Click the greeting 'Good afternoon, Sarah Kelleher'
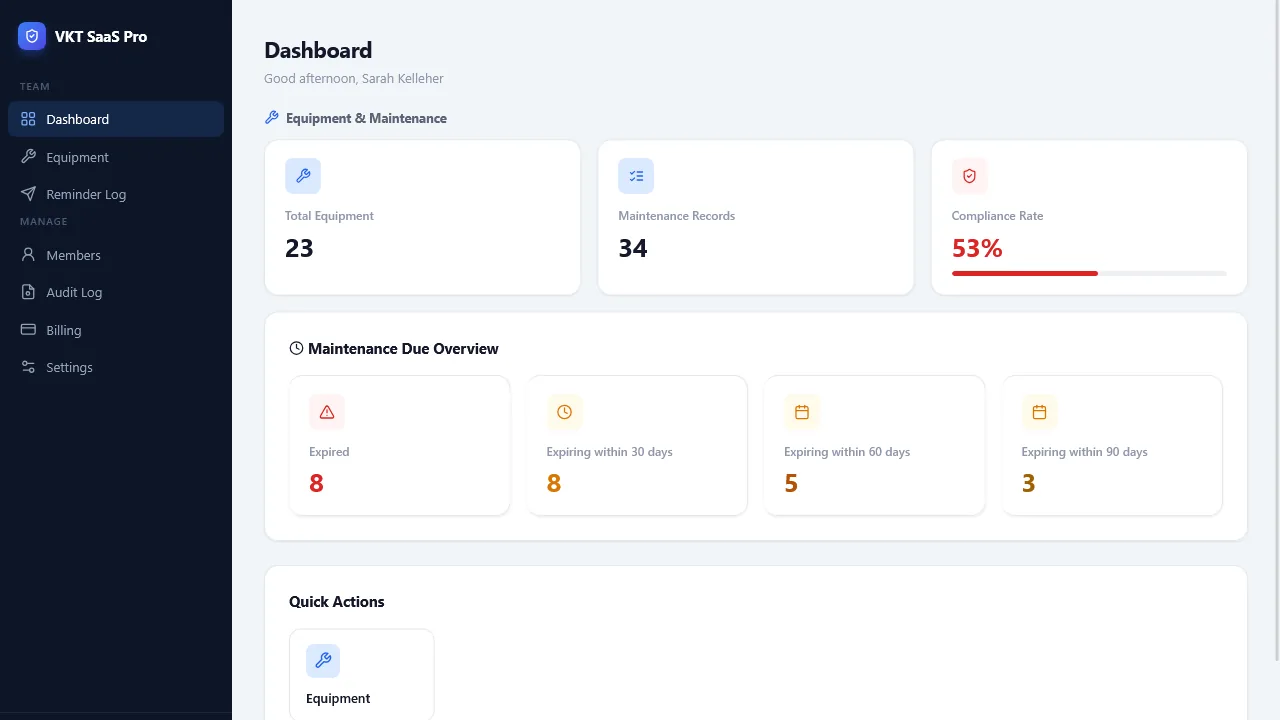The height and width of the screenshot is (720, 1280). coord(354,78)
